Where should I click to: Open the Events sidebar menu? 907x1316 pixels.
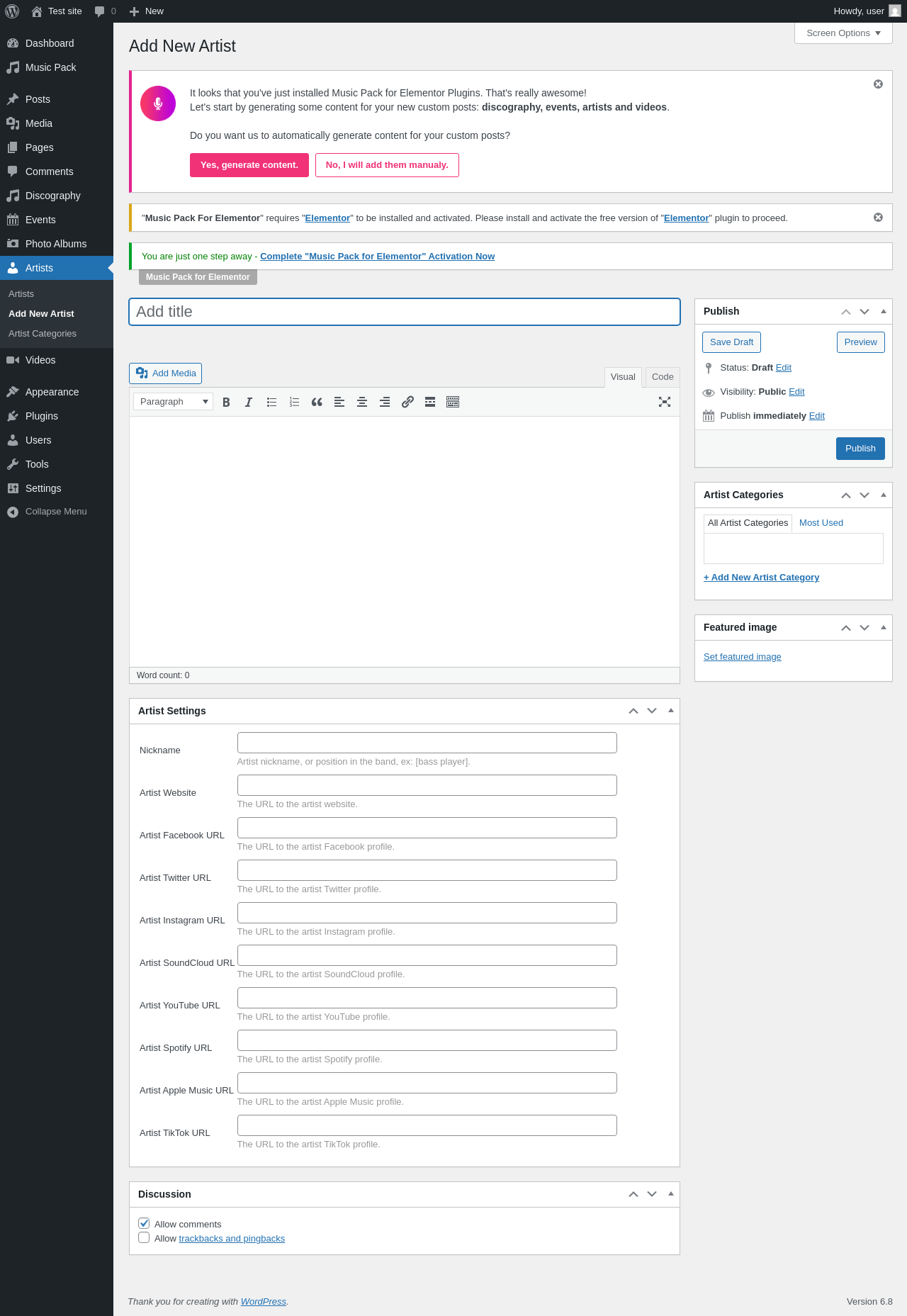point(57,220)
